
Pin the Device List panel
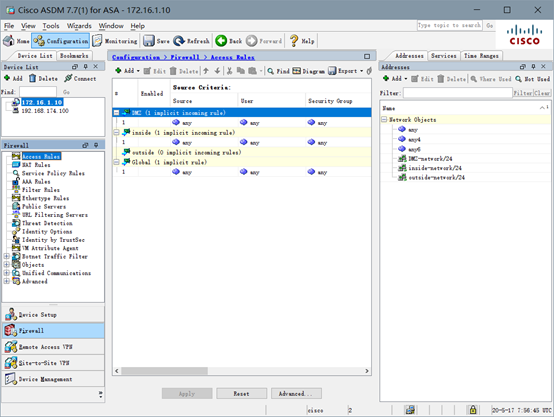(x=86, y=66)
